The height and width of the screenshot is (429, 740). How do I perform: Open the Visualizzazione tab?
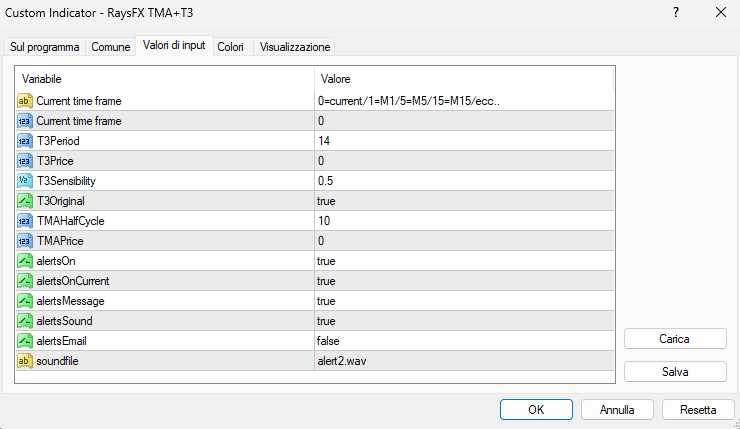click(294, 47)
